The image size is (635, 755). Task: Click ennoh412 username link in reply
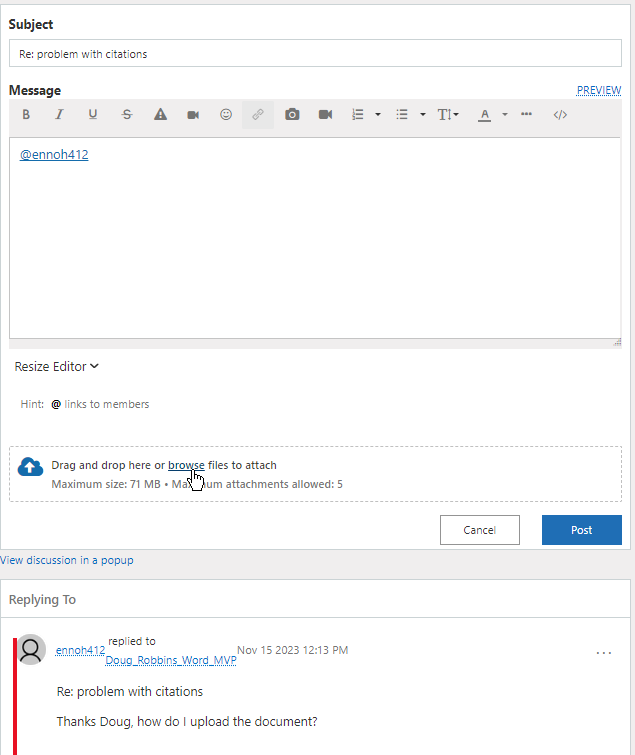pos(80,650)
